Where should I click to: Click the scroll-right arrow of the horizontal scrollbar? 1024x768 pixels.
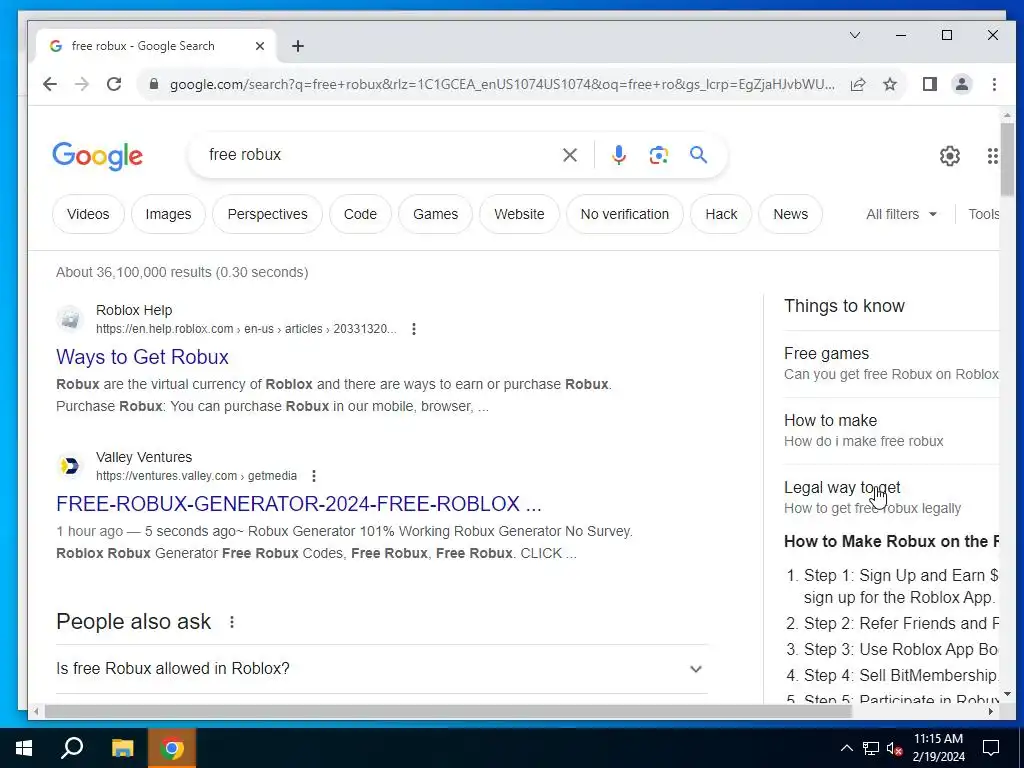click(991, 711)
